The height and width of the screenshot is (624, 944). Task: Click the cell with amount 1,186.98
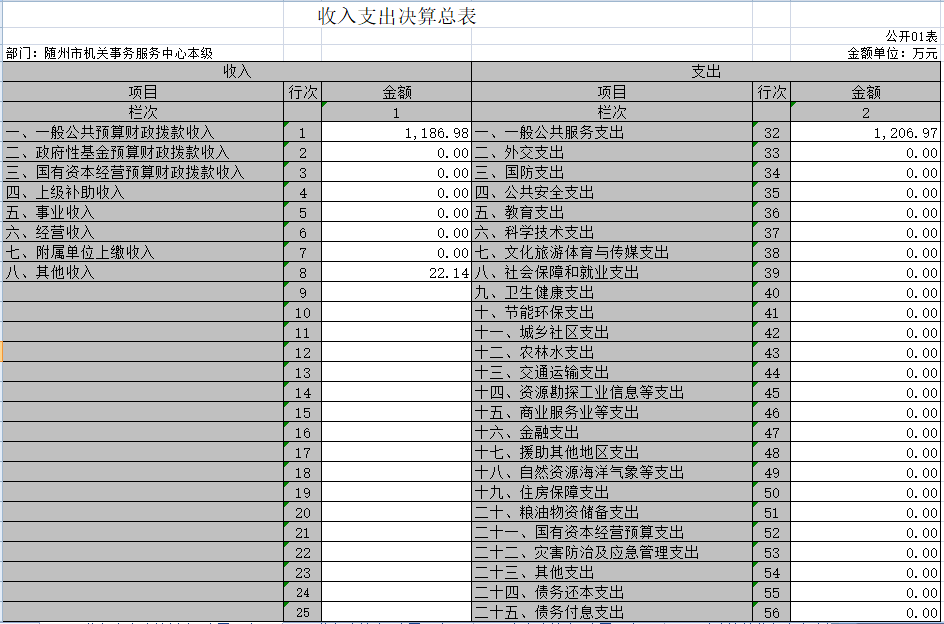396,133
